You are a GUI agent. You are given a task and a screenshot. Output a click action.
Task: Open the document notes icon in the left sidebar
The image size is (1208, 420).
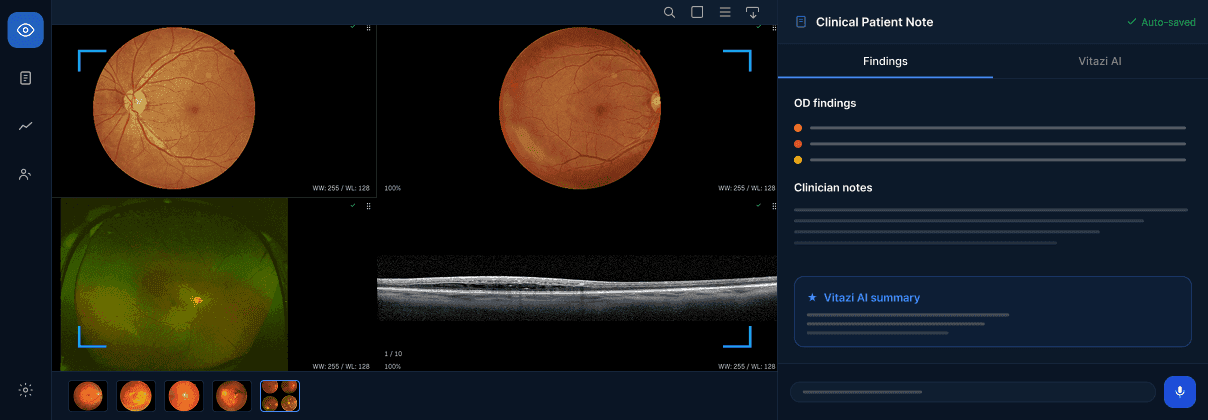click(25, 78)
